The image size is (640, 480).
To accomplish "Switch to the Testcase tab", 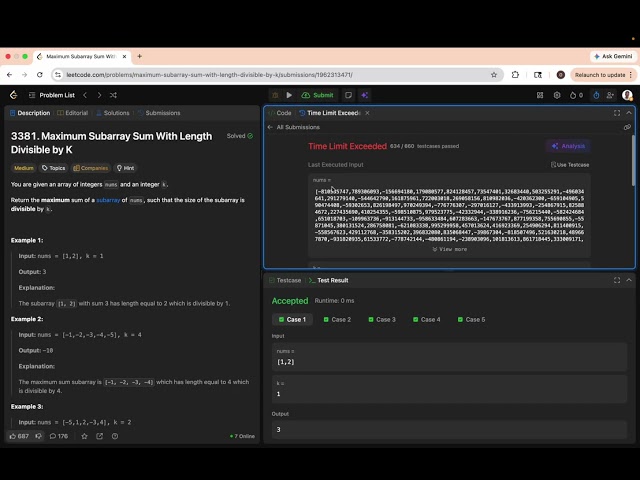I will point(285,280).
